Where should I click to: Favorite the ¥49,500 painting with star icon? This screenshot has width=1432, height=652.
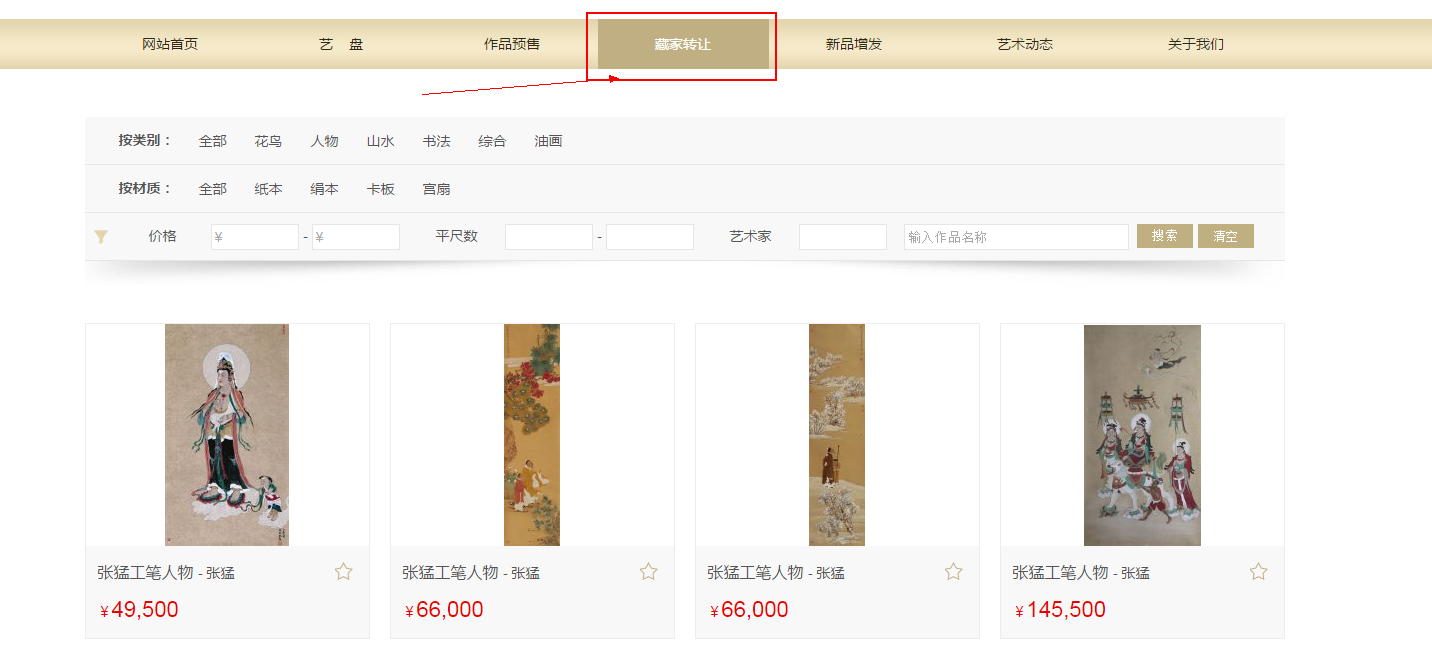click(344, 572)
